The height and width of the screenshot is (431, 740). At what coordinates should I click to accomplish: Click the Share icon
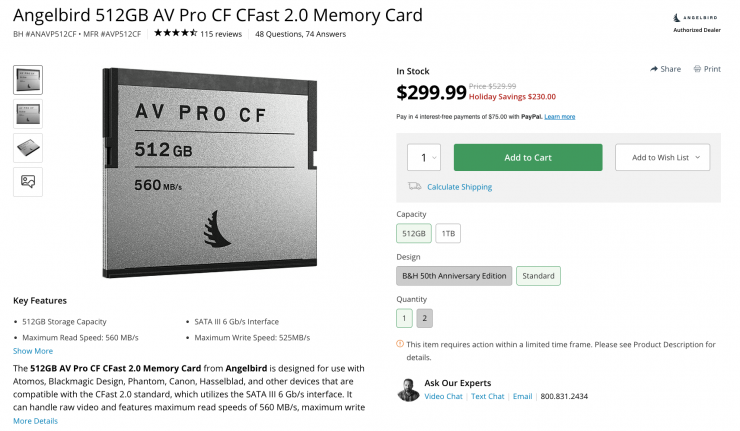654,69
